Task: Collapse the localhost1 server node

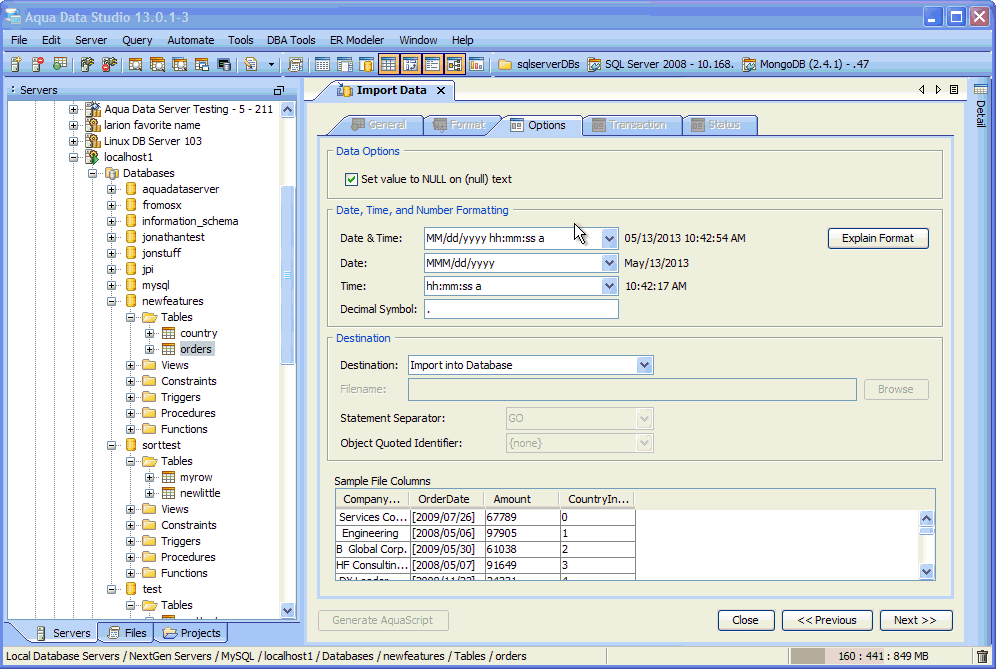Action: click(74, 157)
